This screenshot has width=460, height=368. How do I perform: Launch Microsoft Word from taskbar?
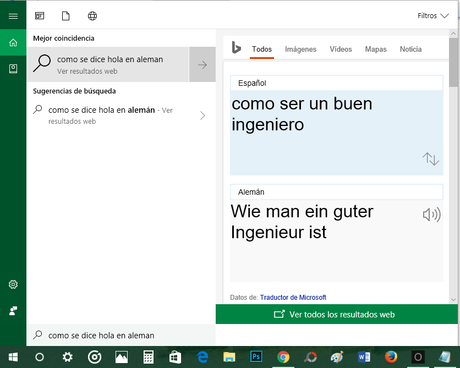(x=364, y=357)
